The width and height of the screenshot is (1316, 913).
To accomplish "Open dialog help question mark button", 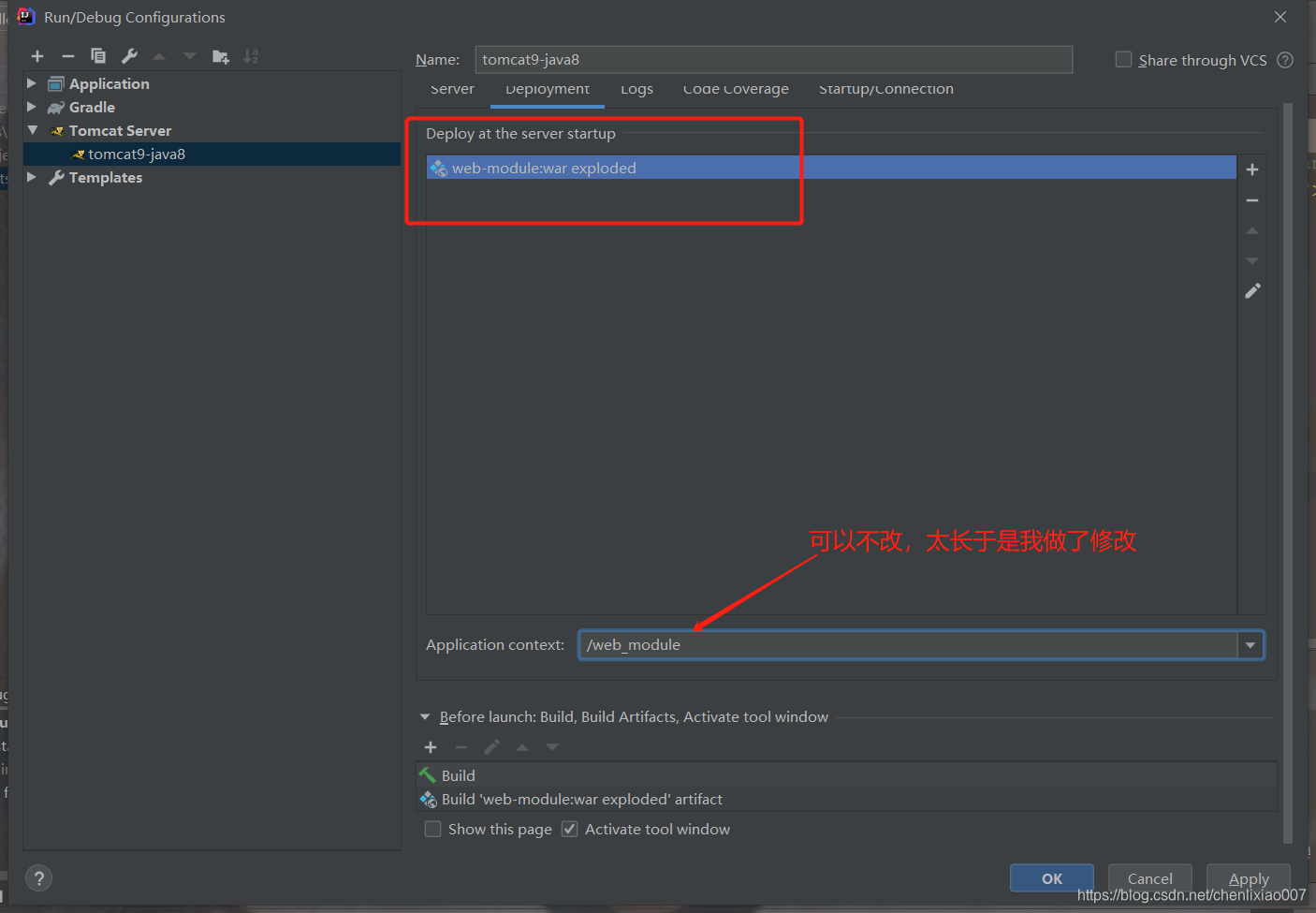I will (x=38, y=878).
